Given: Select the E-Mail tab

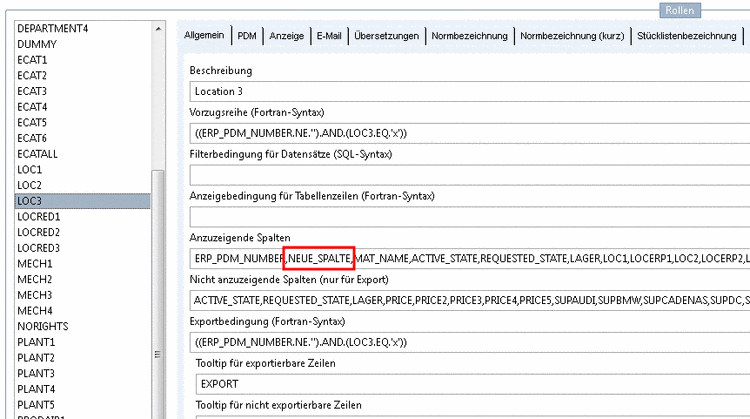Looking at the screenshot, I should (331, 36).
